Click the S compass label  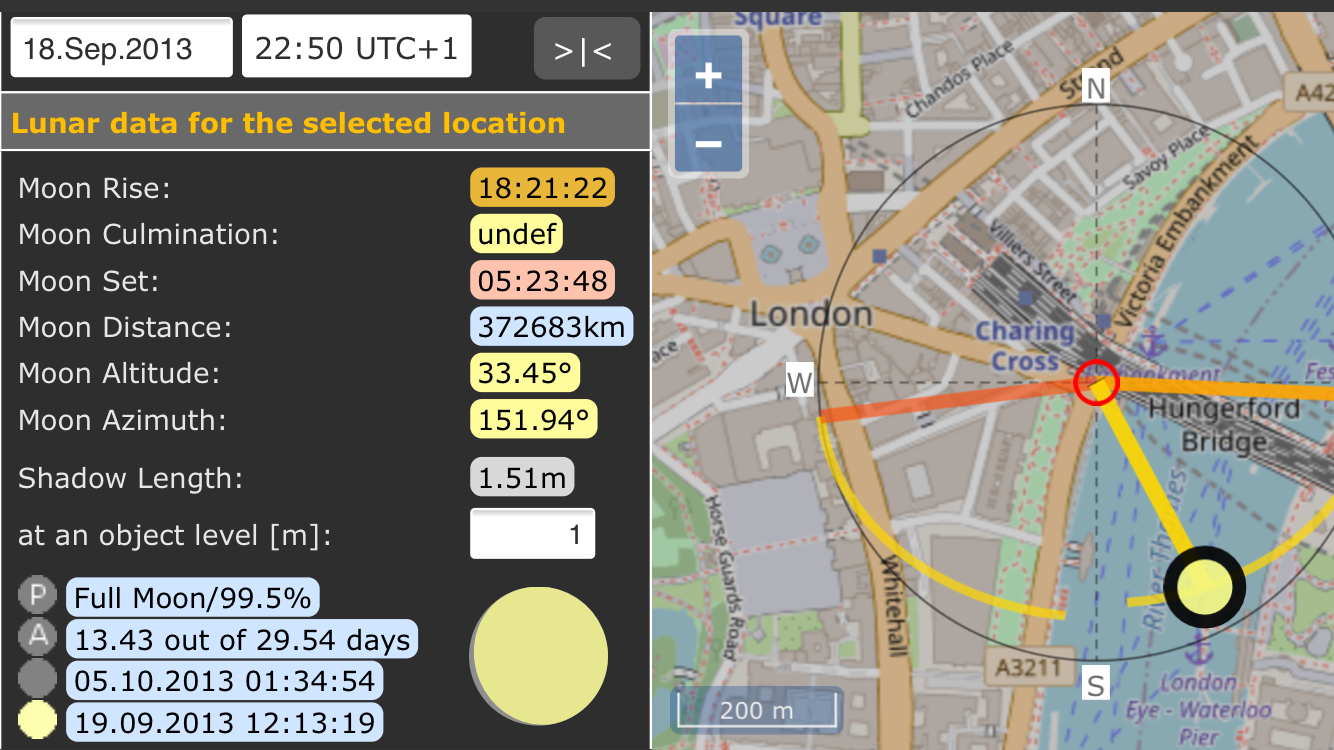[1096, 686]
